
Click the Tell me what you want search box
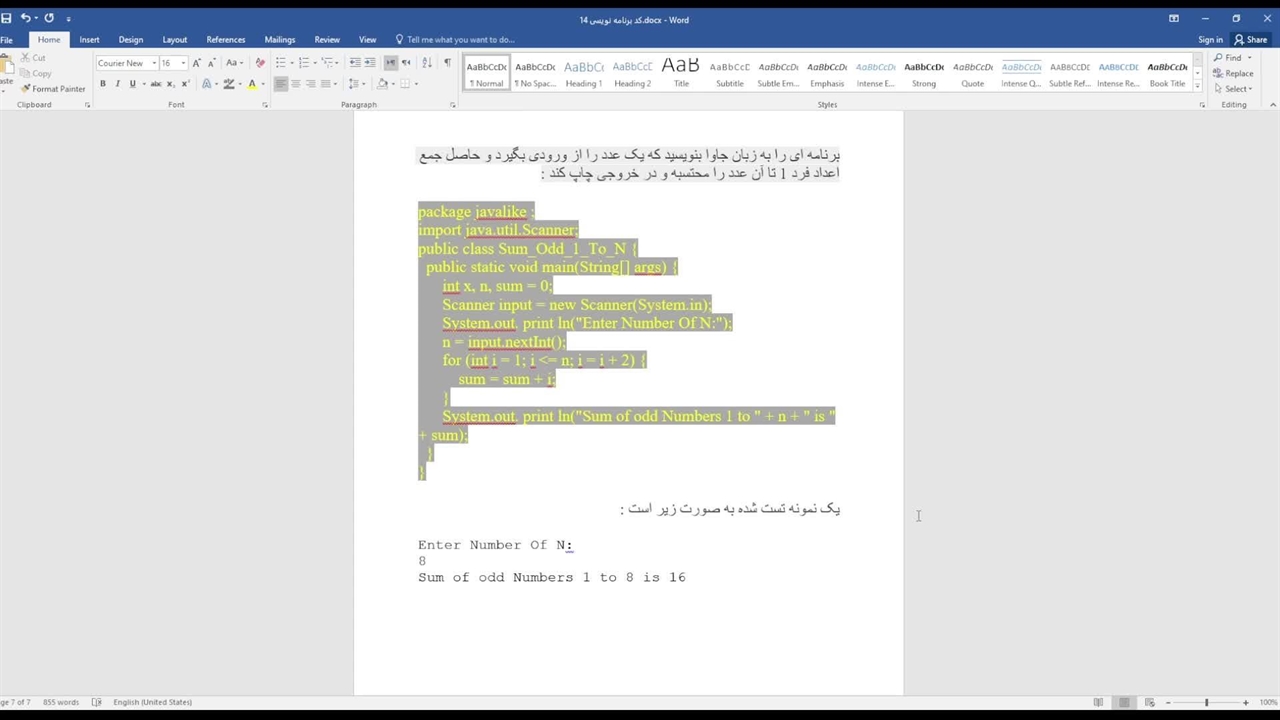(460, 40)
